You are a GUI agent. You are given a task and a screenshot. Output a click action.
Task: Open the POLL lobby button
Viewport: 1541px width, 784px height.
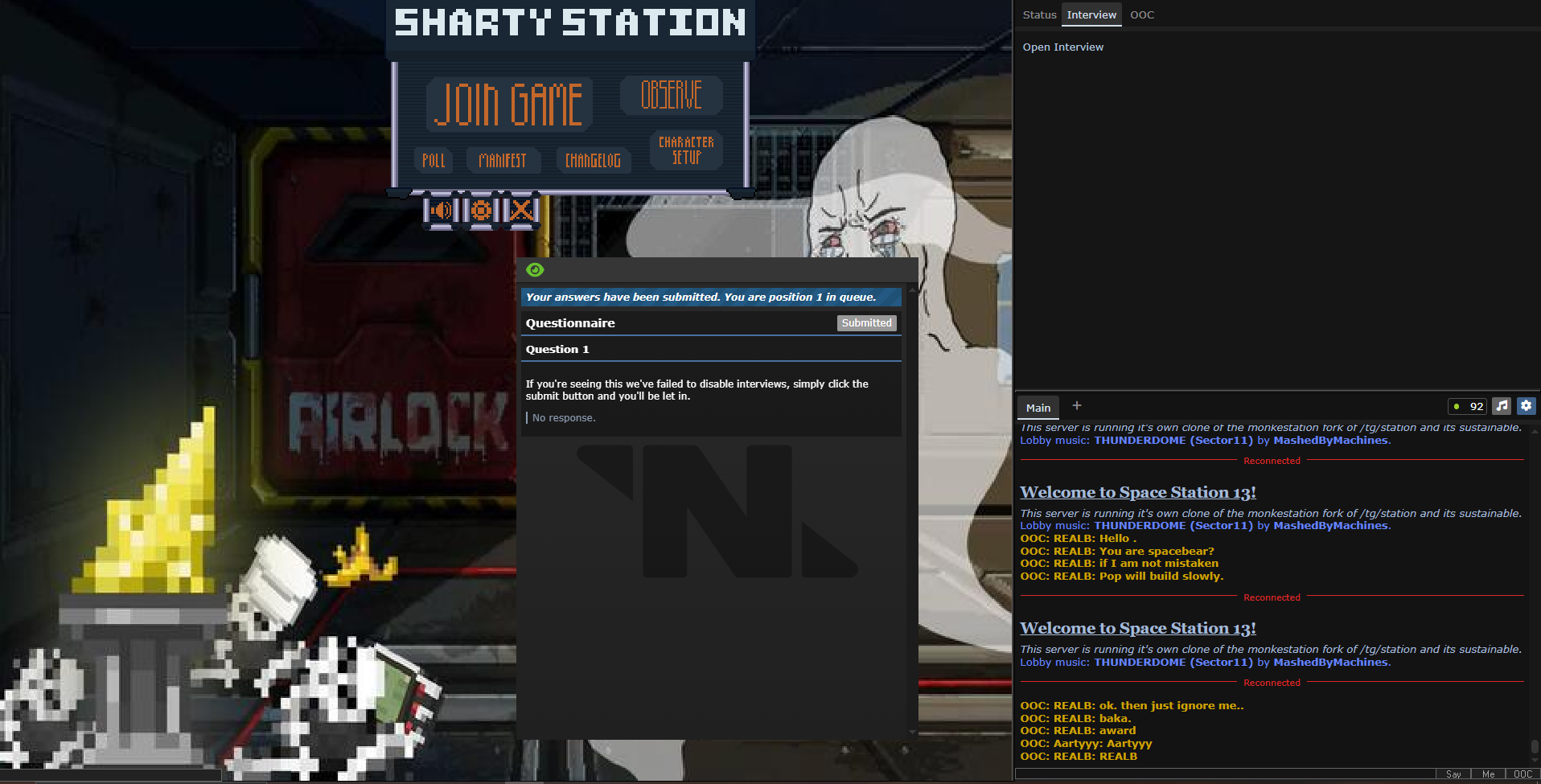point(434,160)
